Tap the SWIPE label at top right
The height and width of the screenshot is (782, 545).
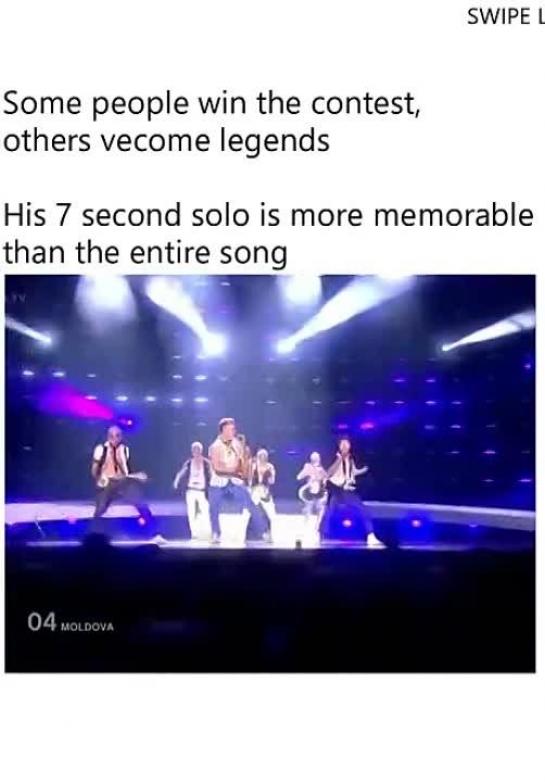(506, 17)
